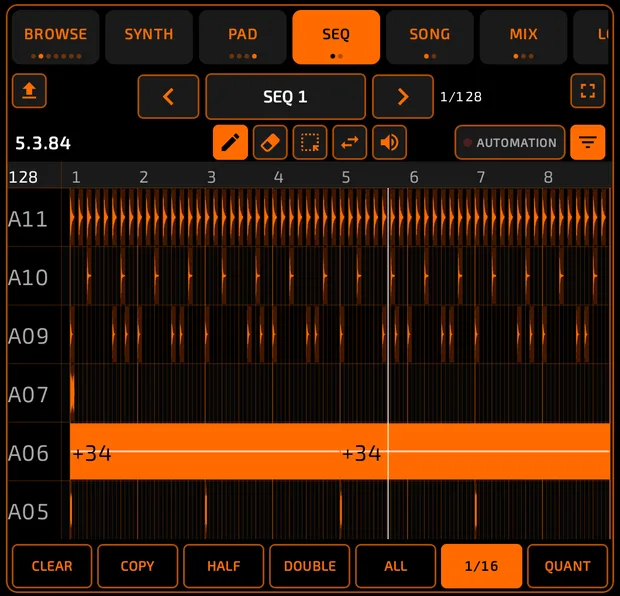
Task: Click bar 1 in the timeline ruler
Action: click(76, 177)
